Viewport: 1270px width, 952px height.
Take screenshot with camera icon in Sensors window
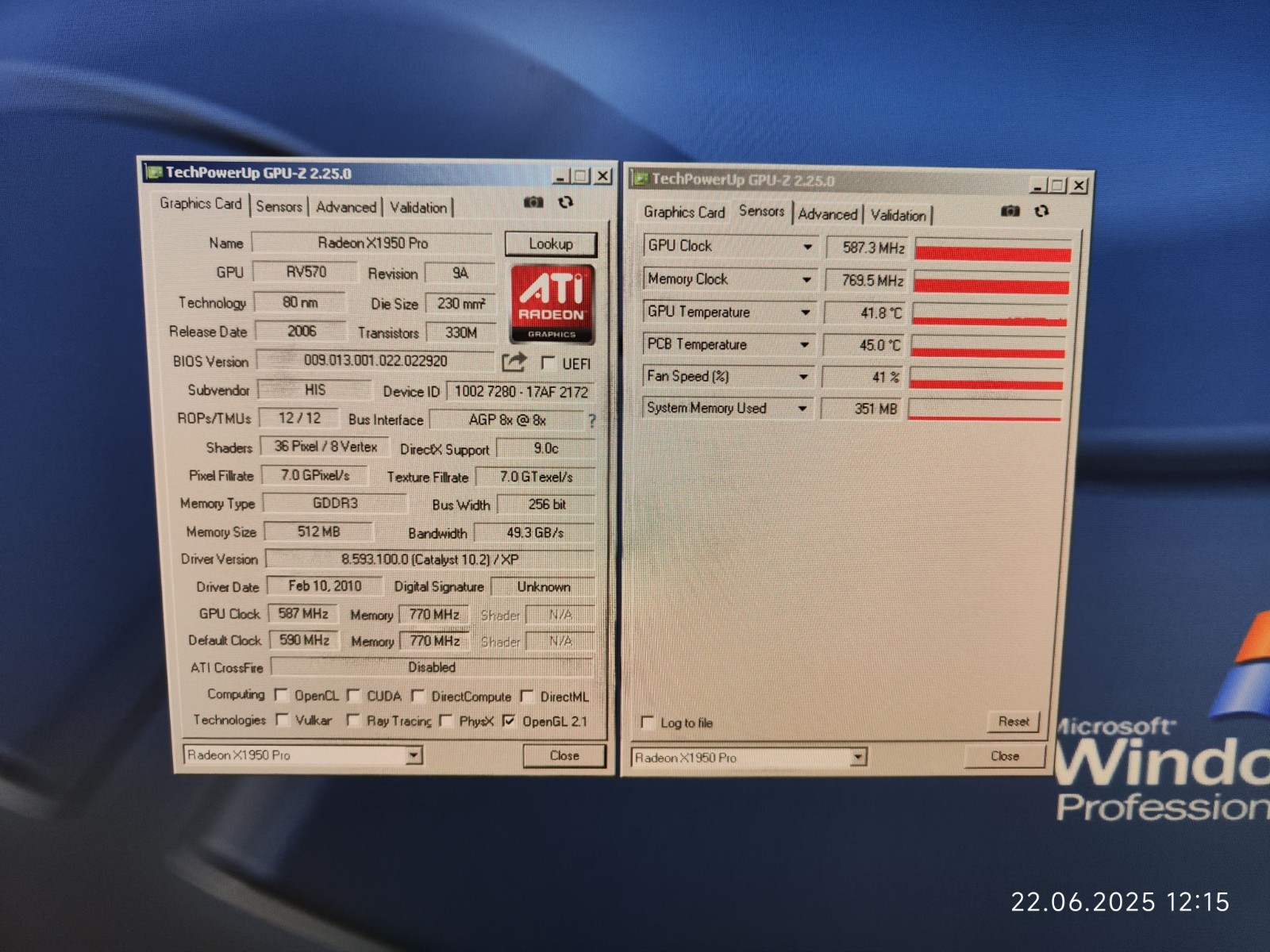click(x=1010, y=211)
